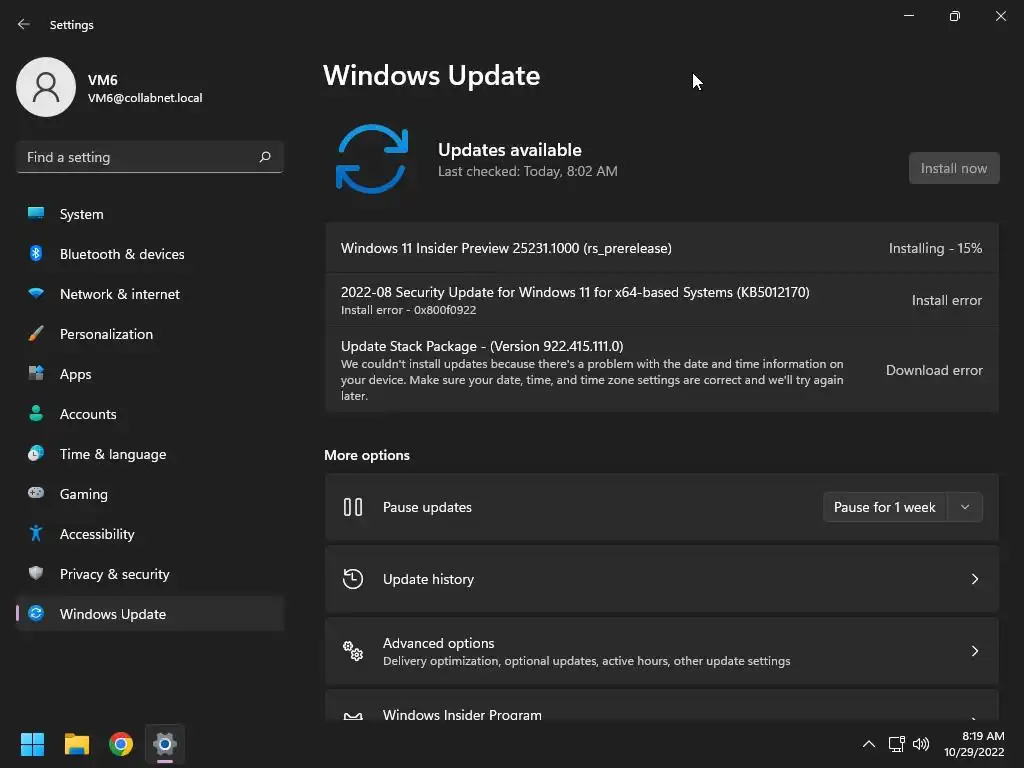Click the Personalization paintbrush icon
The image size is (1024, 768).
36,334
